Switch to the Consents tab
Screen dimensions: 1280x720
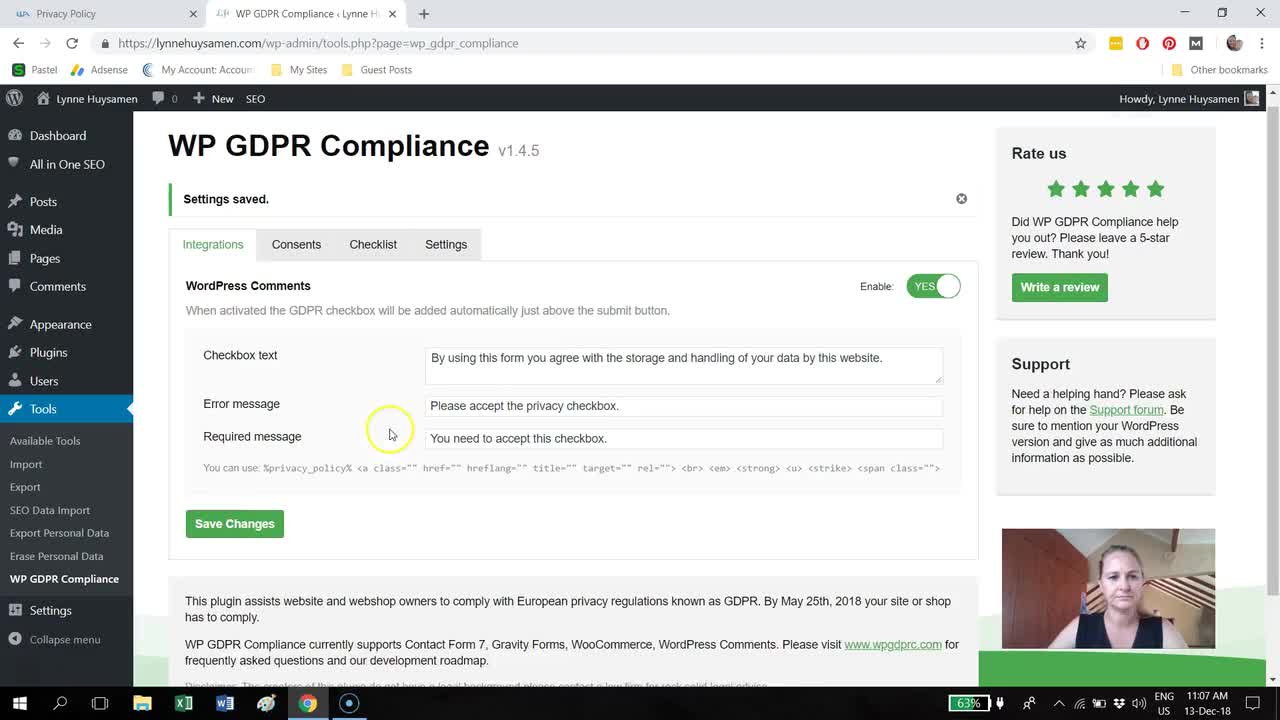tap(296, 244)
